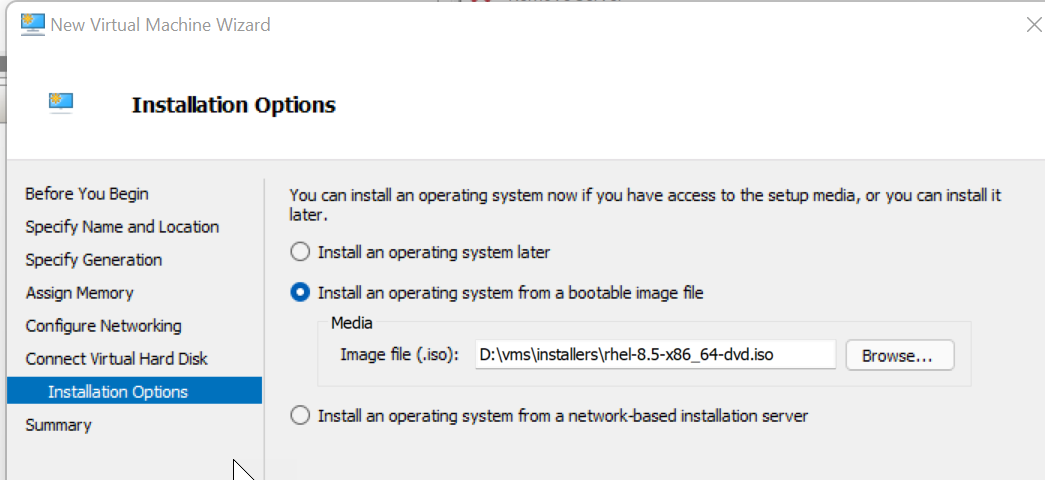The image size is (1045, 480).
Task: Select Installation Options in the step list
Action: click(x=117, y=391)
